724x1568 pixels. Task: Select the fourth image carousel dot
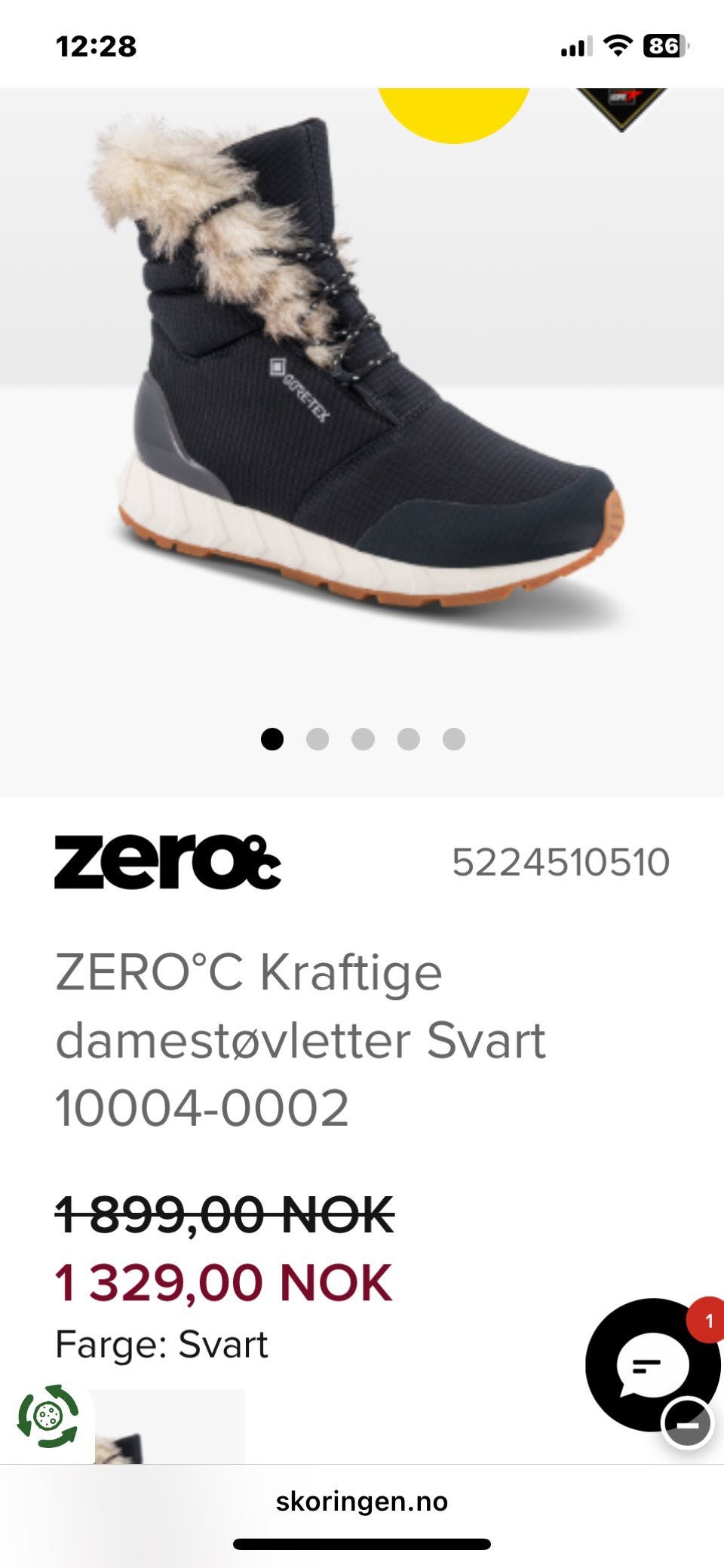point(408,739)
